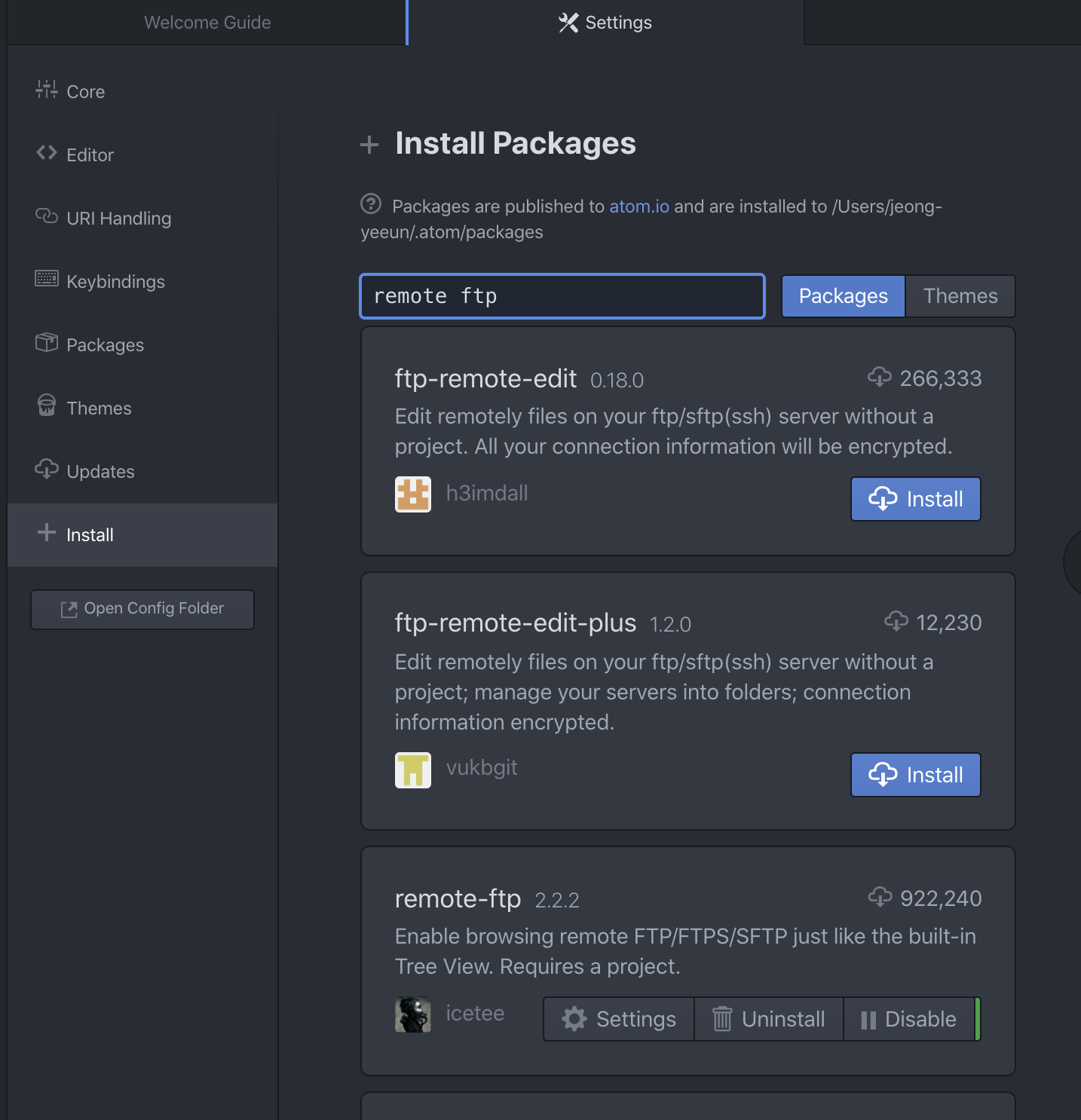Click the Packages box icon in sidebar
The image size is (1081, 1120).
tap(46, 342)
